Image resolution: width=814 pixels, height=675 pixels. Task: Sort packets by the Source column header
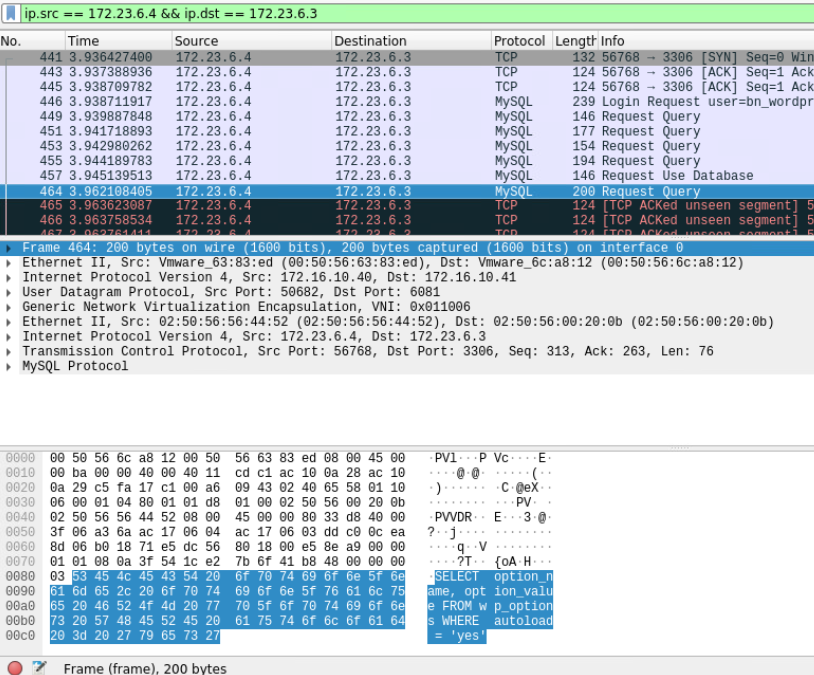(x=251, y=41)
